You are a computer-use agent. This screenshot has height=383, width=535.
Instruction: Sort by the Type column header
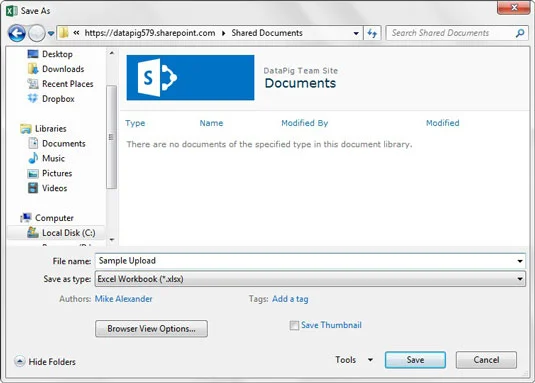(x=135, y=123)
